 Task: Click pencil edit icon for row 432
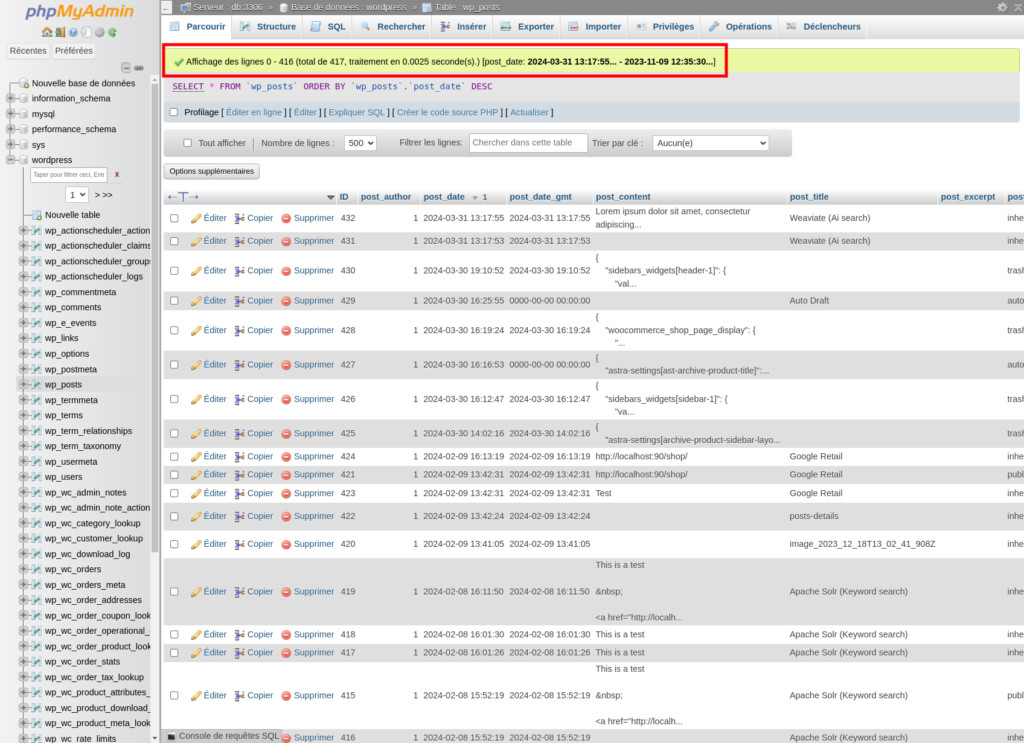tap(196, 218)
